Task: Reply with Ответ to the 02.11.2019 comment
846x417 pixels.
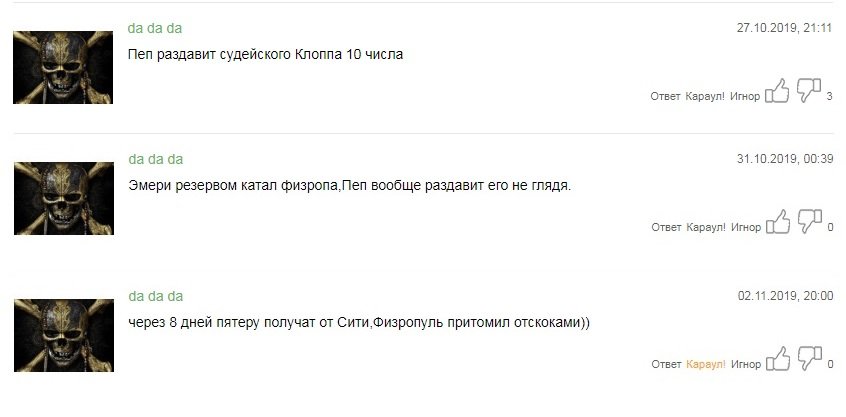Action: (666, 365)
